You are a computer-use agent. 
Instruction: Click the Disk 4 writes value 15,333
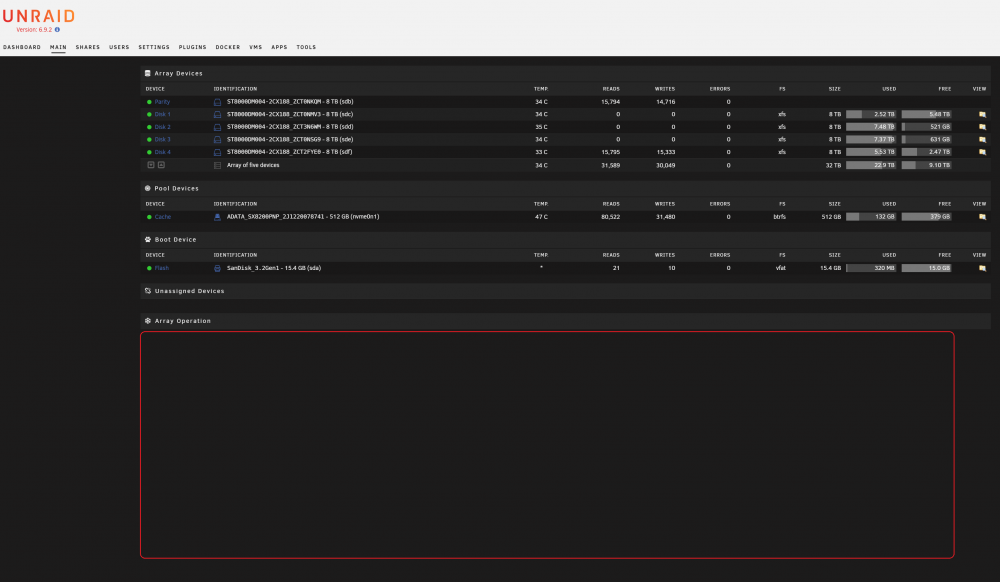pyautogui.click(x=665, y=152)
